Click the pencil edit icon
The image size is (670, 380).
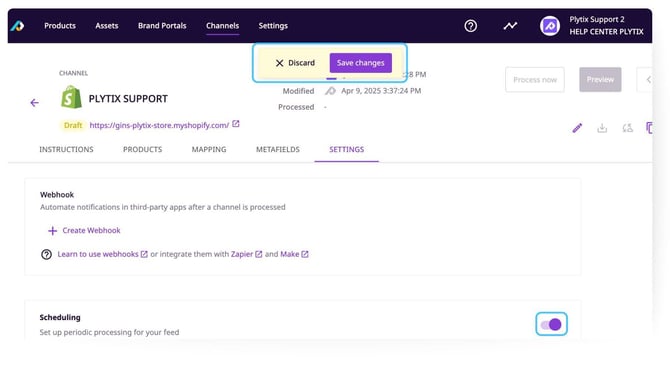click(577, 128)
